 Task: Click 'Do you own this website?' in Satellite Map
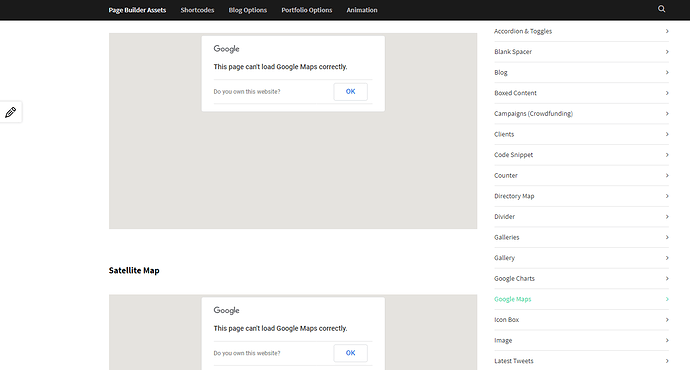(247, 353)
